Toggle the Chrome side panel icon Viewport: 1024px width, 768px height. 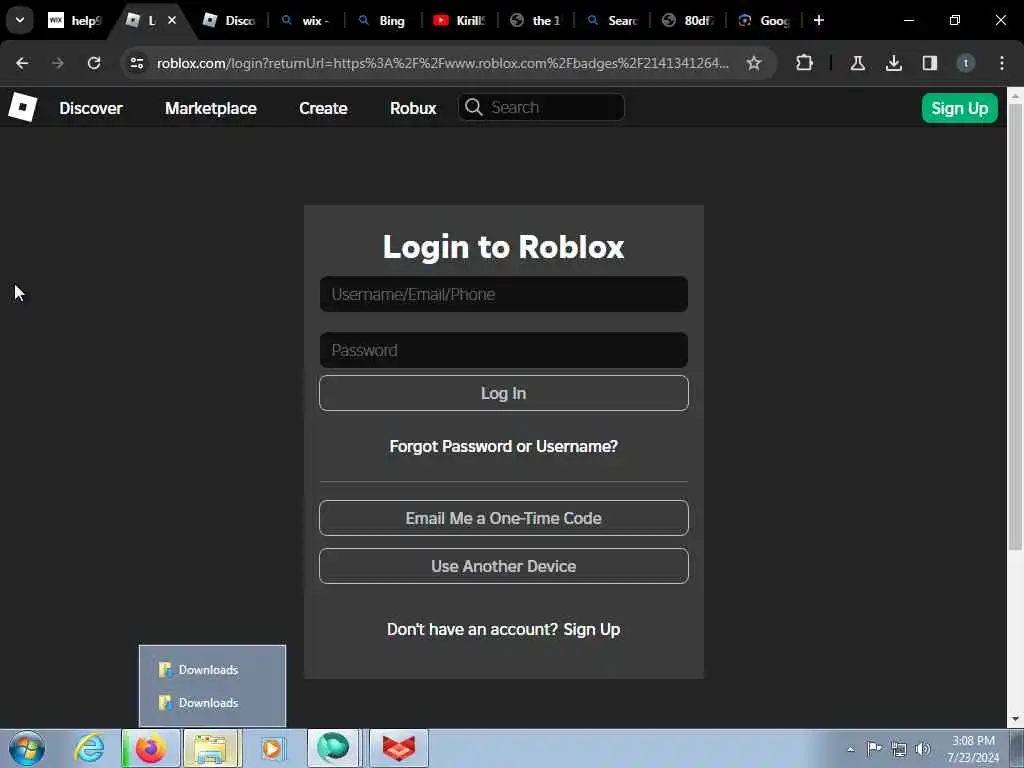[929, 63]
